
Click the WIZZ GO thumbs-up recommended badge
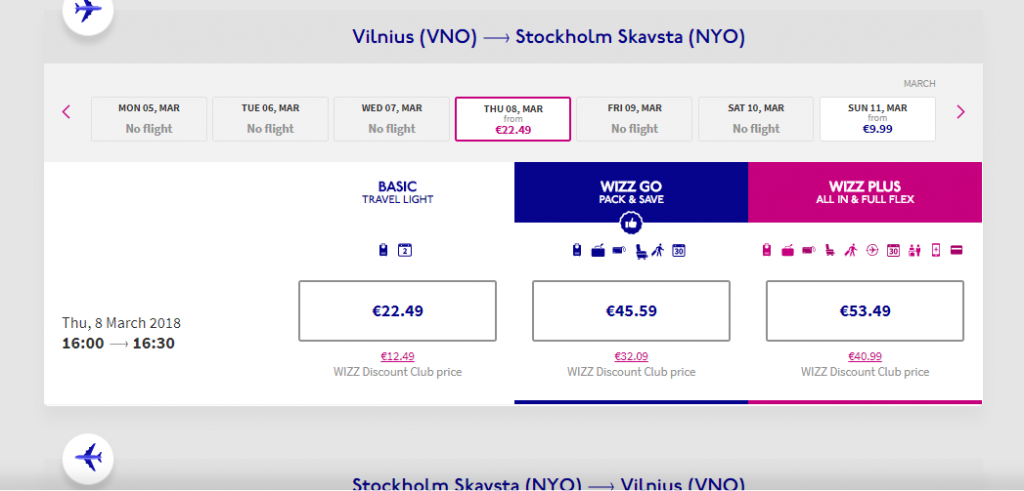pos(631,223)
